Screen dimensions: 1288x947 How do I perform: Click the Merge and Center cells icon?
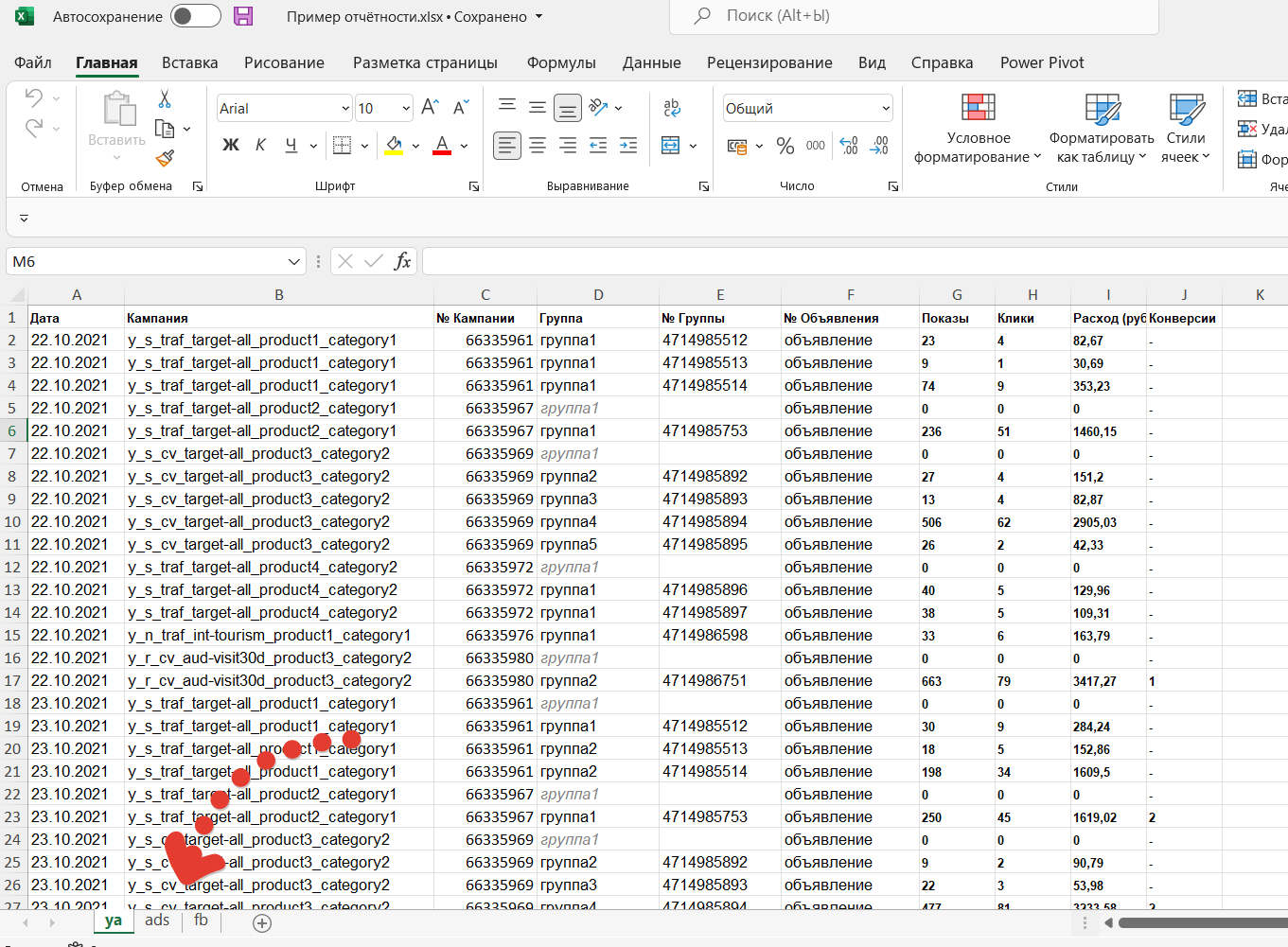pos(671,146)
